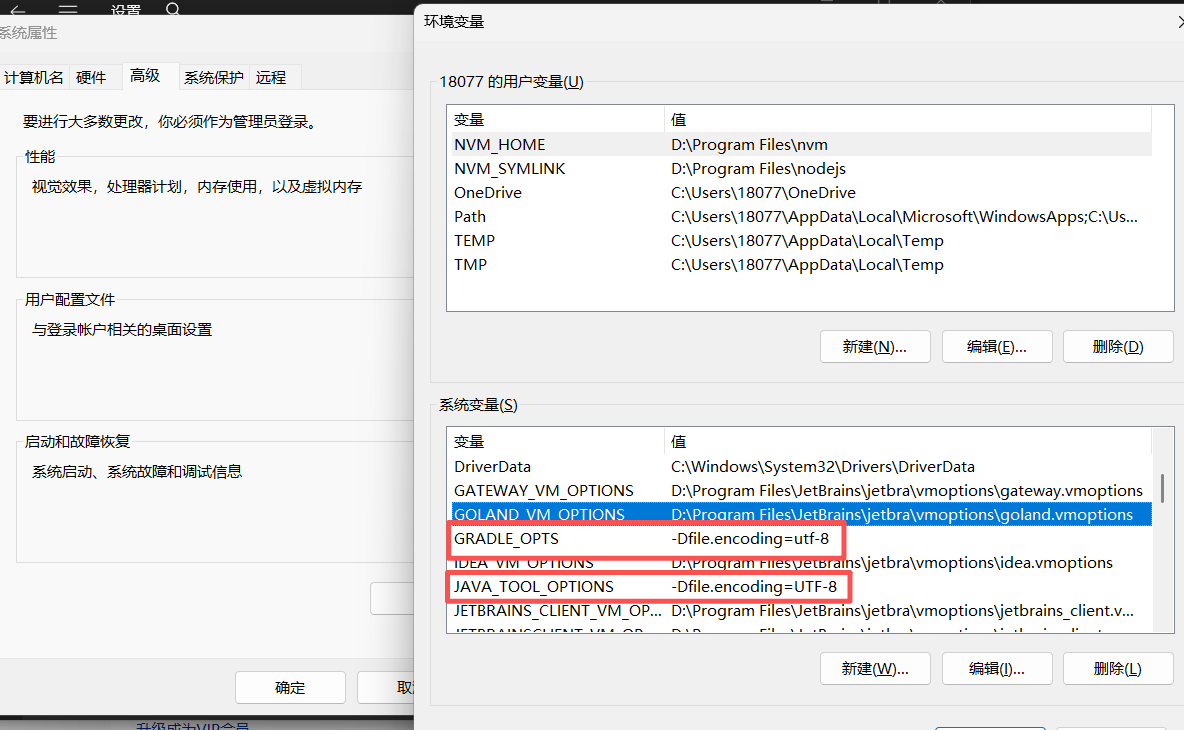Select the GRADLE_OPTS system variable
Image resolution: width=1184 pixels, height=730 pixels.
click(801, 538)
